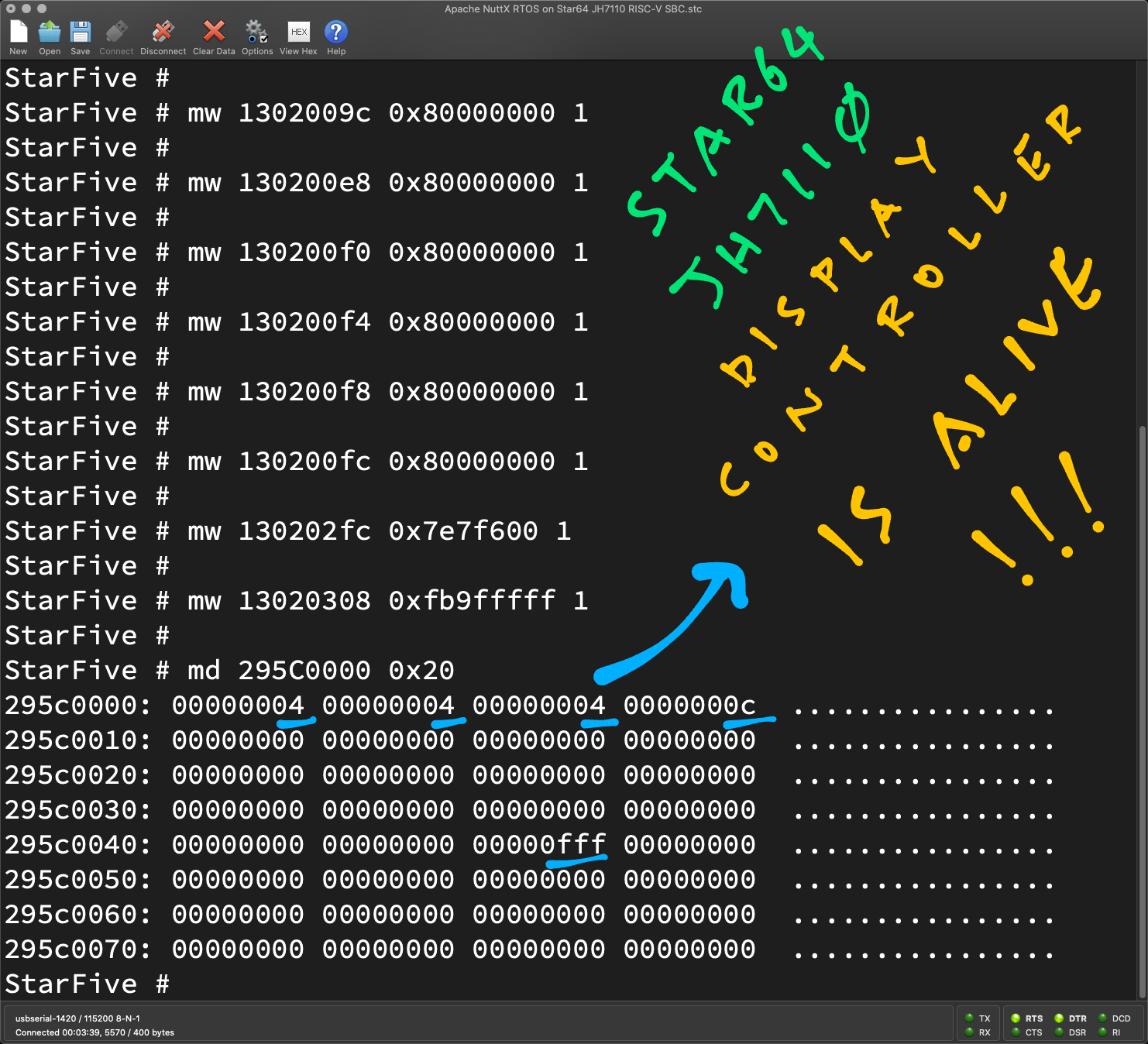Click the command 'mw 130200f4 0x80000000 1'
Screen dimensions: 1148x1044
pyautogui.click(x=387, y=322)
